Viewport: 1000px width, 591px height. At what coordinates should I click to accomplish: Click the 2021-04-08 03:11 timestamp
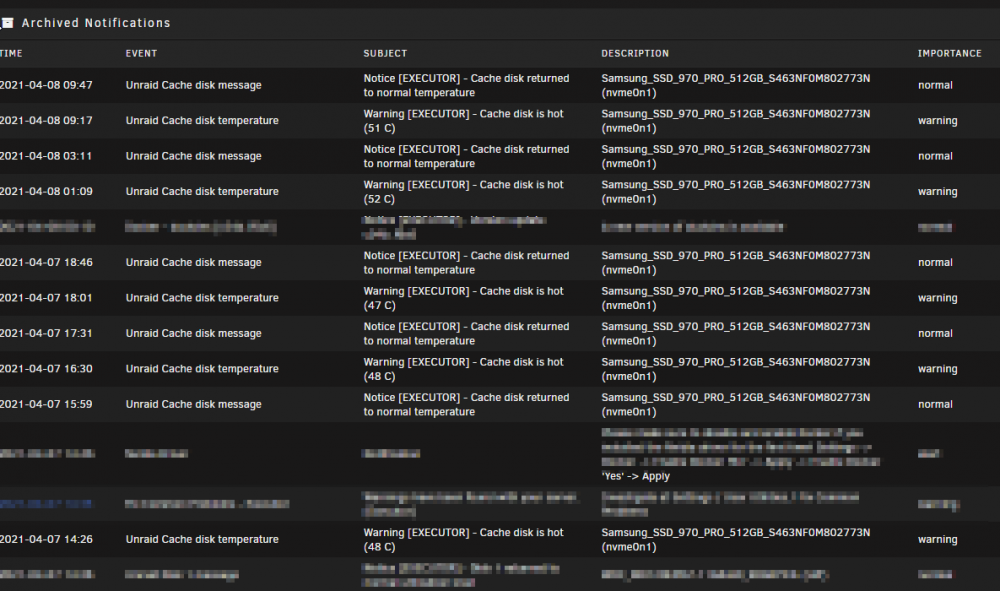(x=46, y=156)
